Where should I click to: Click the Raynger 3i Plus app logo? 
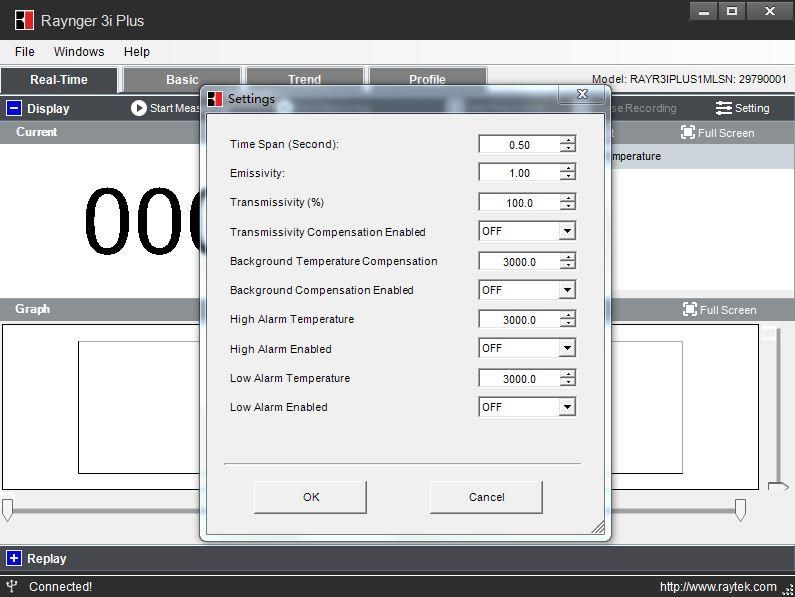(24, 20)
